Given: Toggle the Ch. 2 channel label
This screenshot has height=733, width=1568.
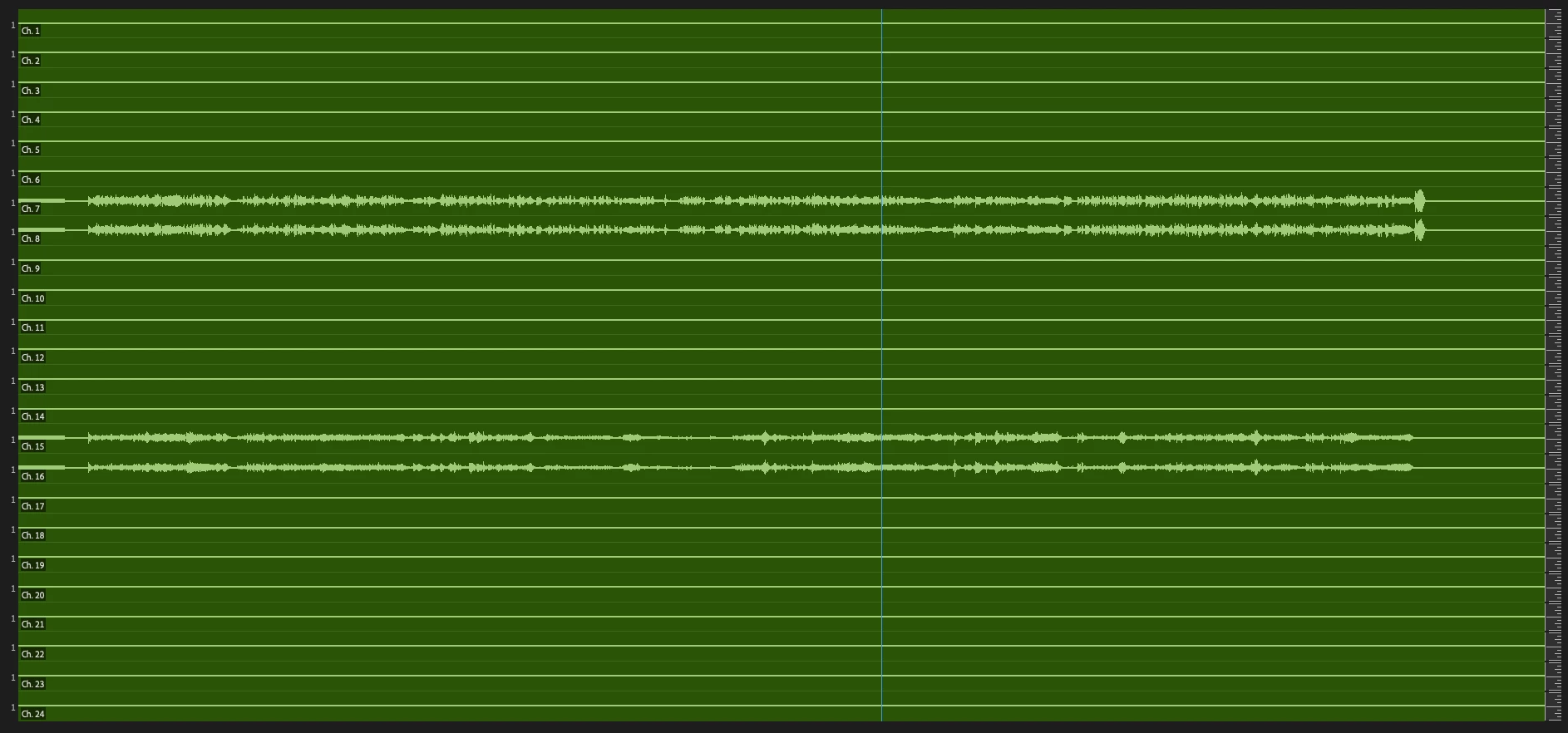Looking at the screenshot, I should [x=31, y=61].
